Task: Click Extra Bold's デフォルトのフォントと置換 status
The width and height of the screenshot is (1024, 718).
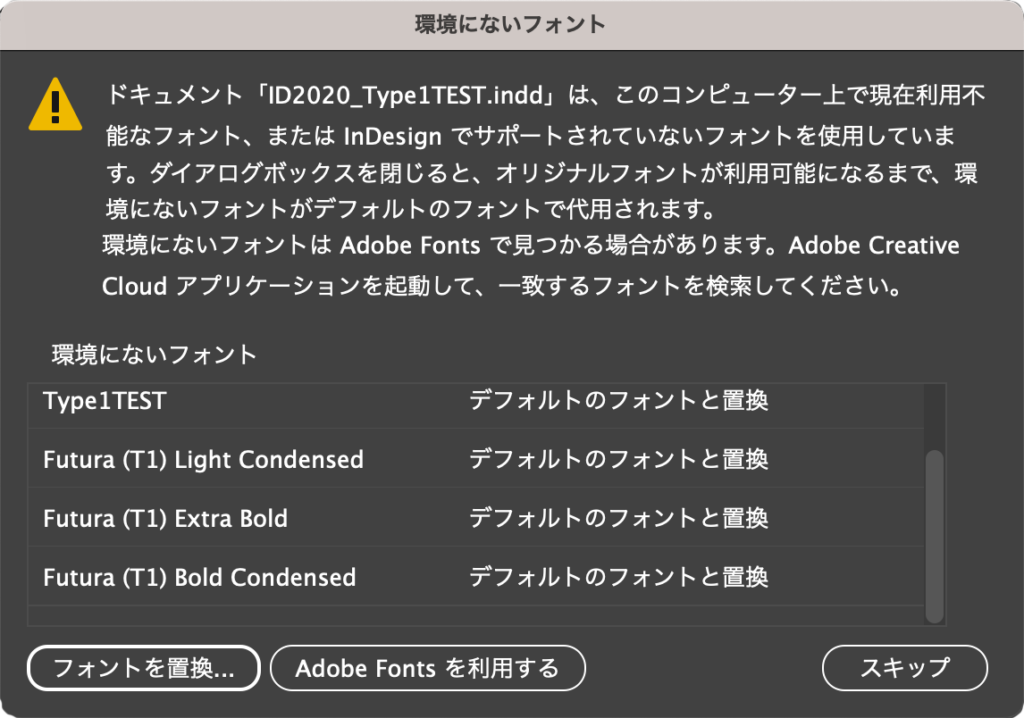Action: point(618,519)
